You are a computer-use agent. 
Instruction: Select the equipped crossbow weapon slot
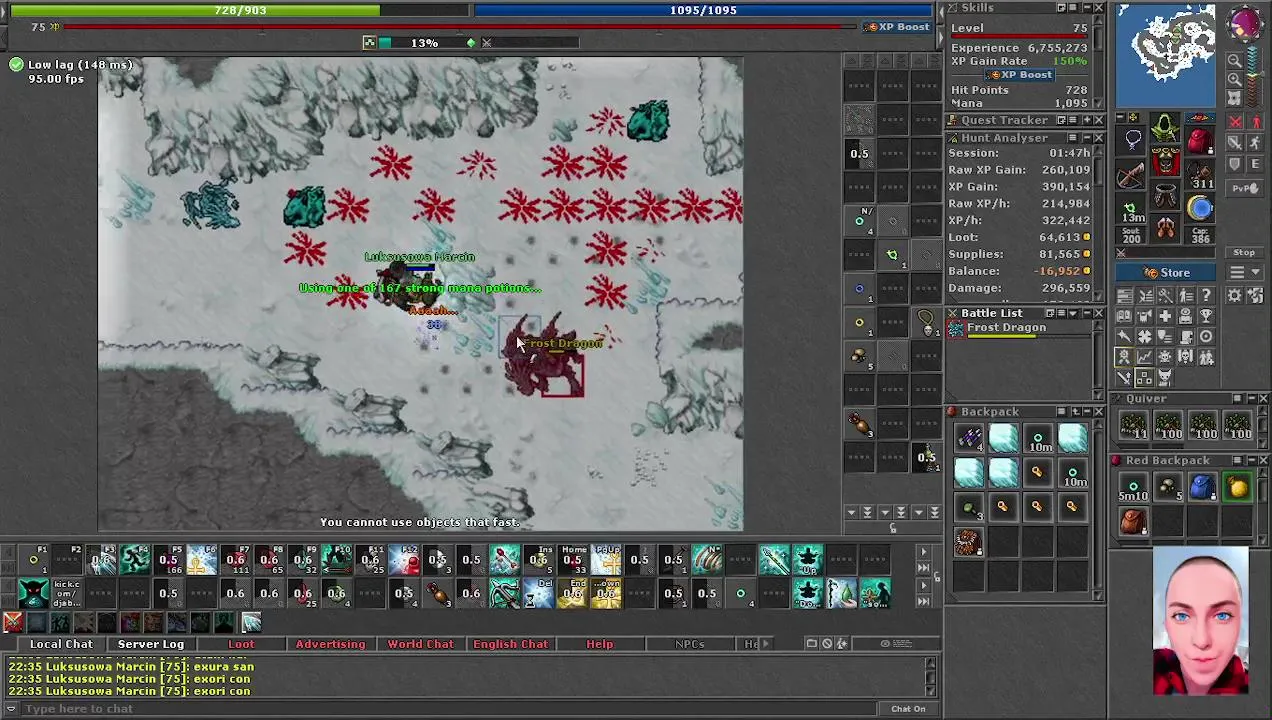pos(1130,175)
